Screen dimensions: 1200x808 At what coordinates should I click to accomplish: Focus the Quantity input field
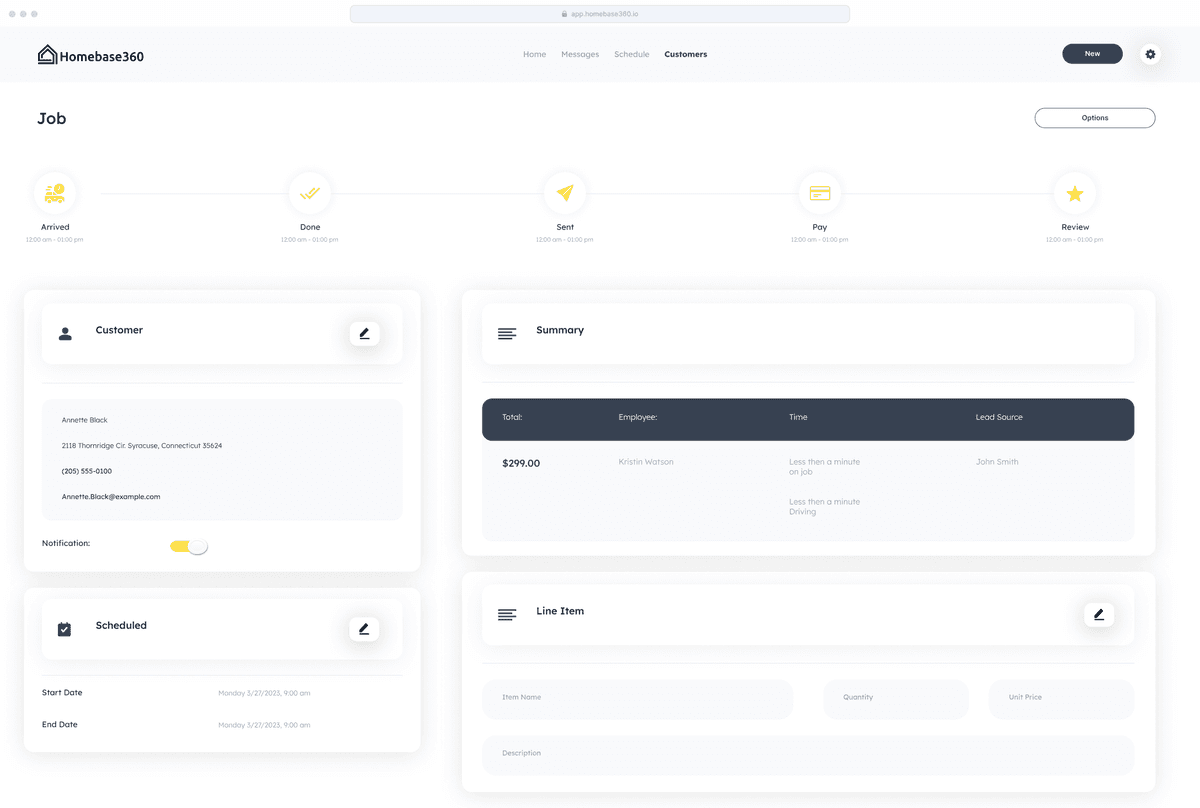[896, 697]
